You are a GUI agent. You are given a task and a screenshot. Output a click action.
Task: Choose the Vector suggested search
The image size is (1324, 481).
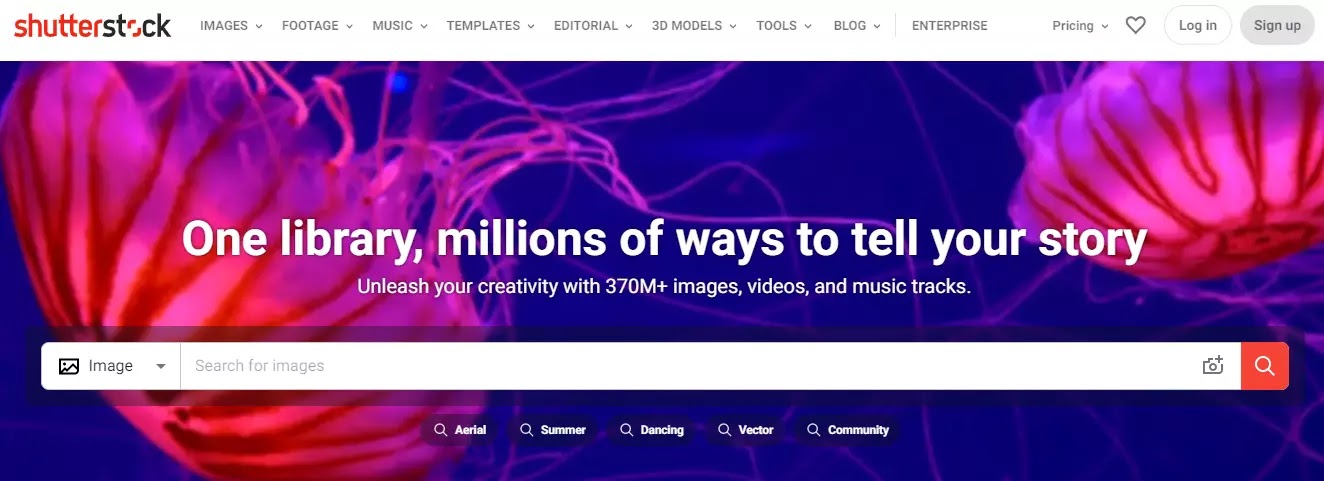pyautogui.click(x=746, y=430)
